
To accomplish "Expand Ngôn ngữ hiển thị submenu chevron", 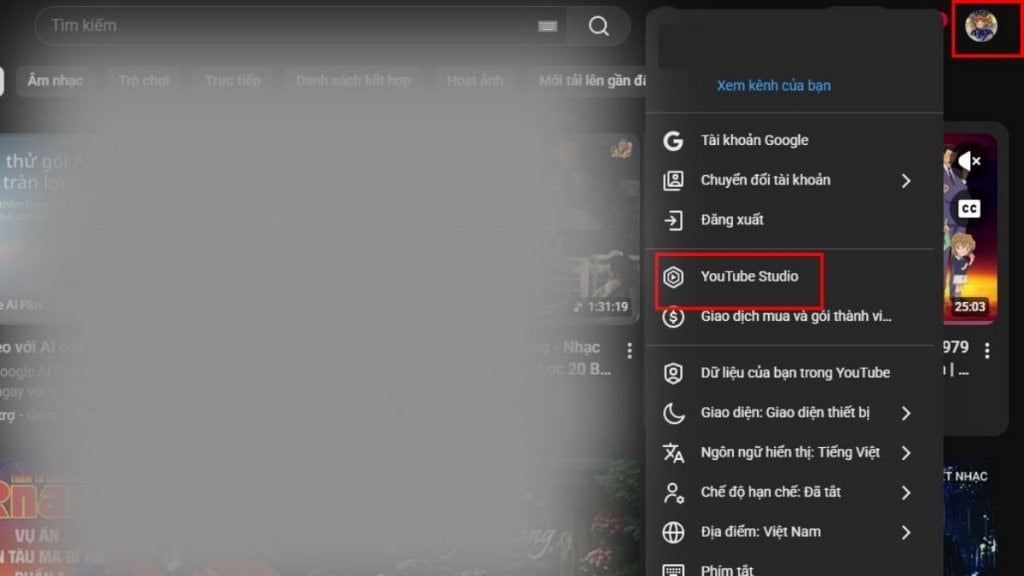I will pyautogui.click(x=906, y=453).
